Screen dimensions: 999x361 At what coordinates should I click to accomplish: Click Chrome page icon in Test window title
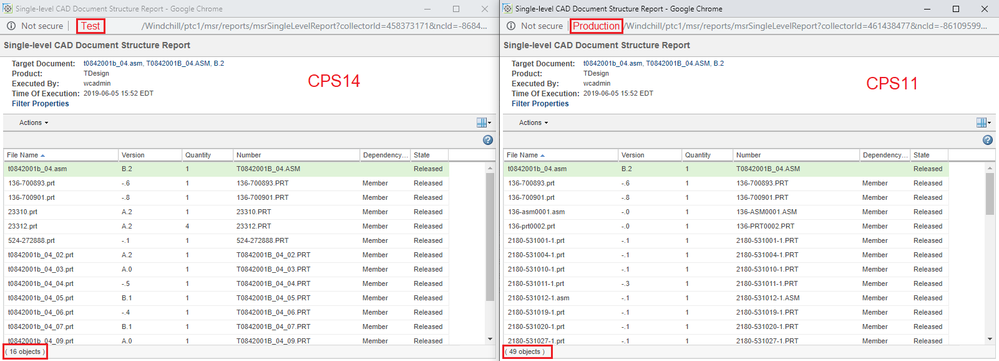[8, 9]
